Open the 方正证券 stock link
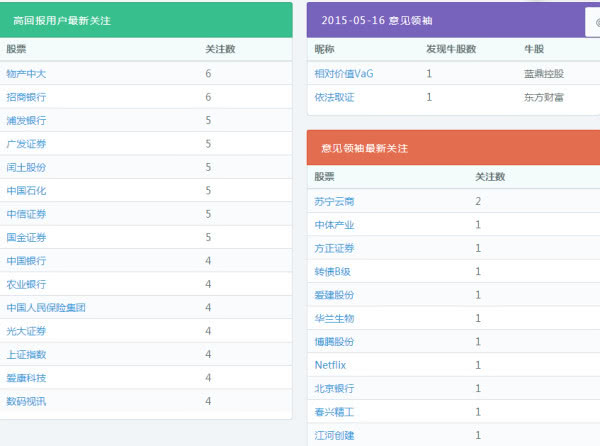Viewport: 600px width, 446px height. (334, 248)
